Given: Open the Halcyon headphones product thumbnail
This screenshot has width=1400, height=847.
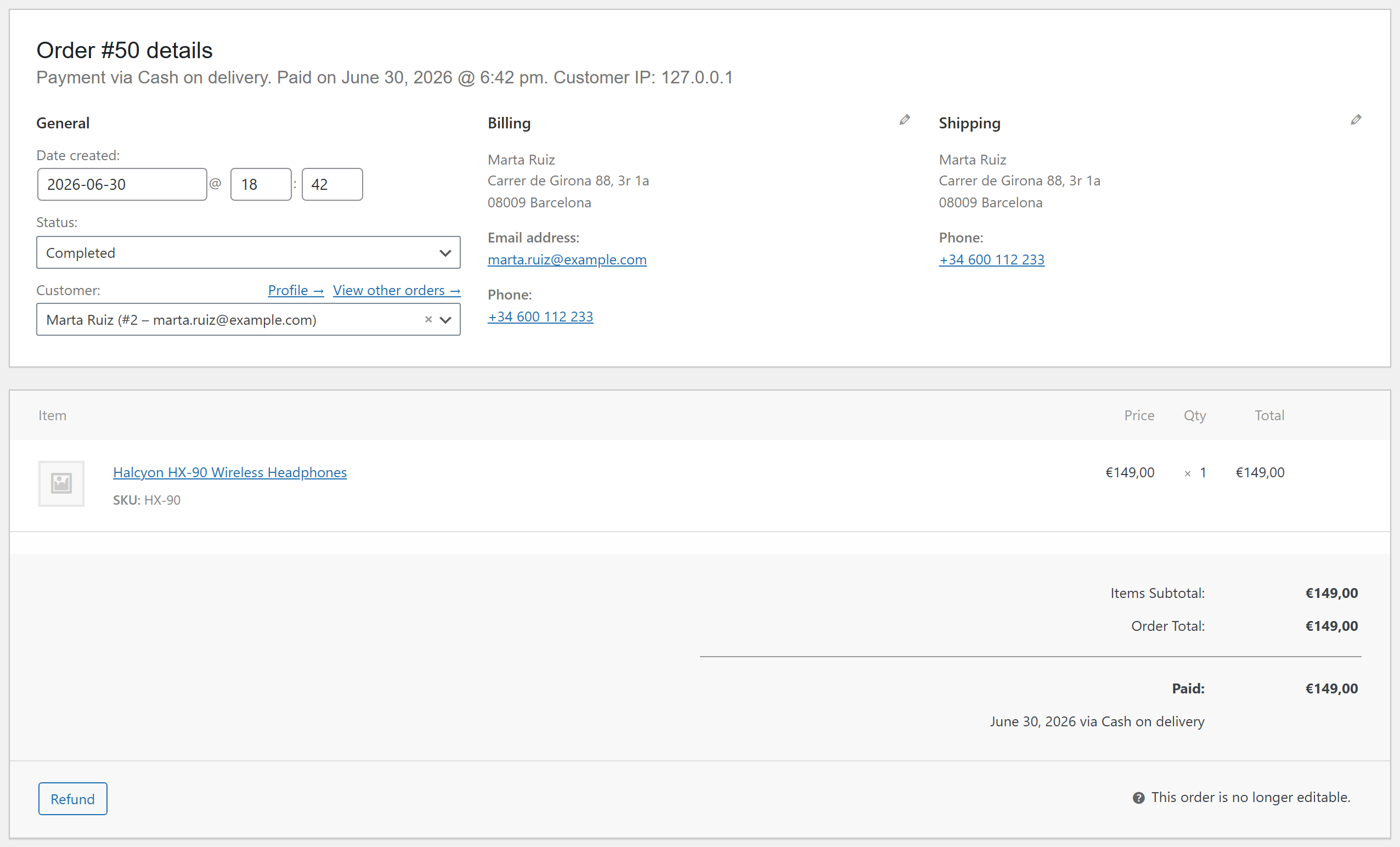Looking at the screenshot, I should [61, 483].
